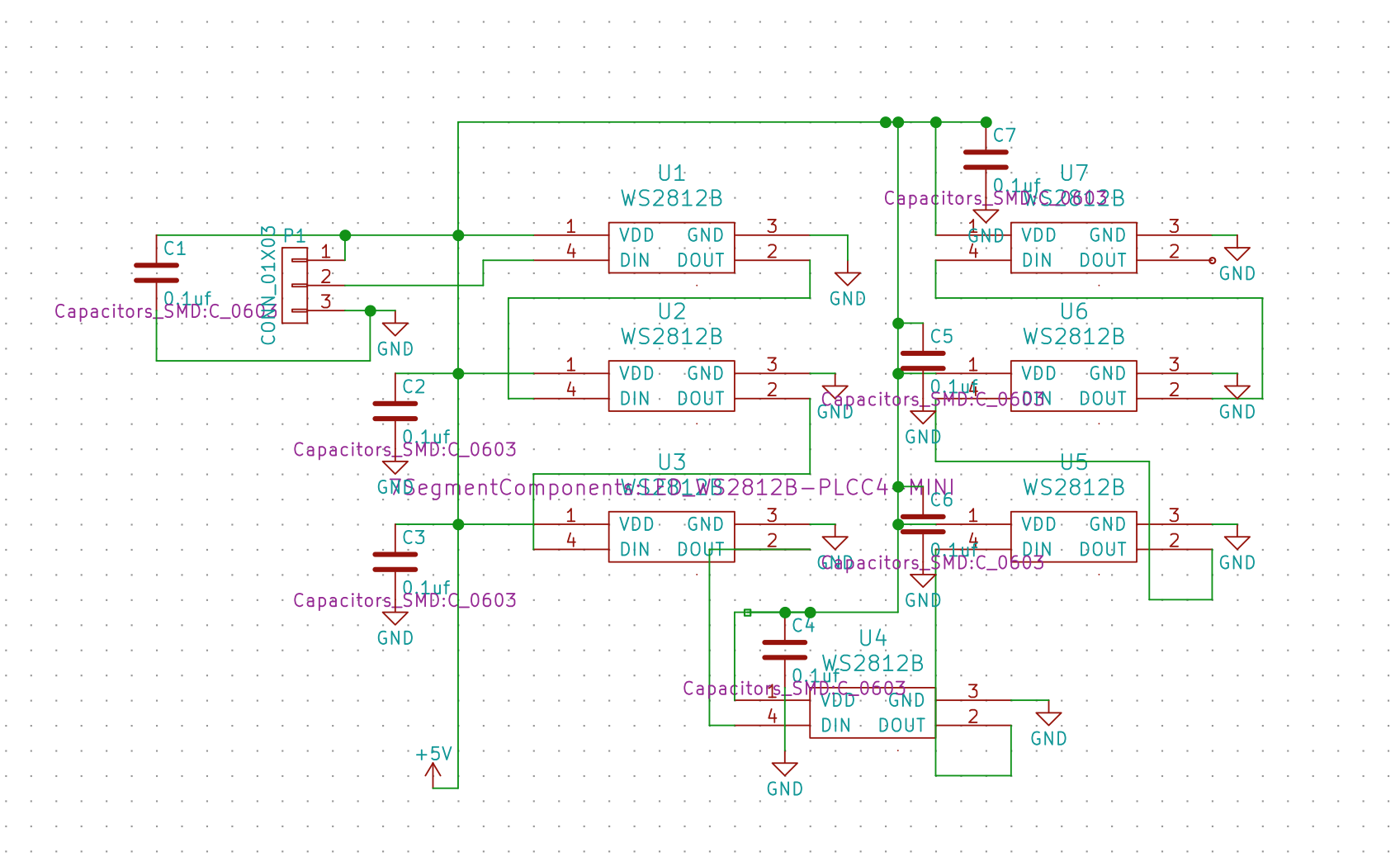This screenshot has height=857, width=1400.
Task: Select the U5 WS2812B component body
Action: [x=1073, y=537]
